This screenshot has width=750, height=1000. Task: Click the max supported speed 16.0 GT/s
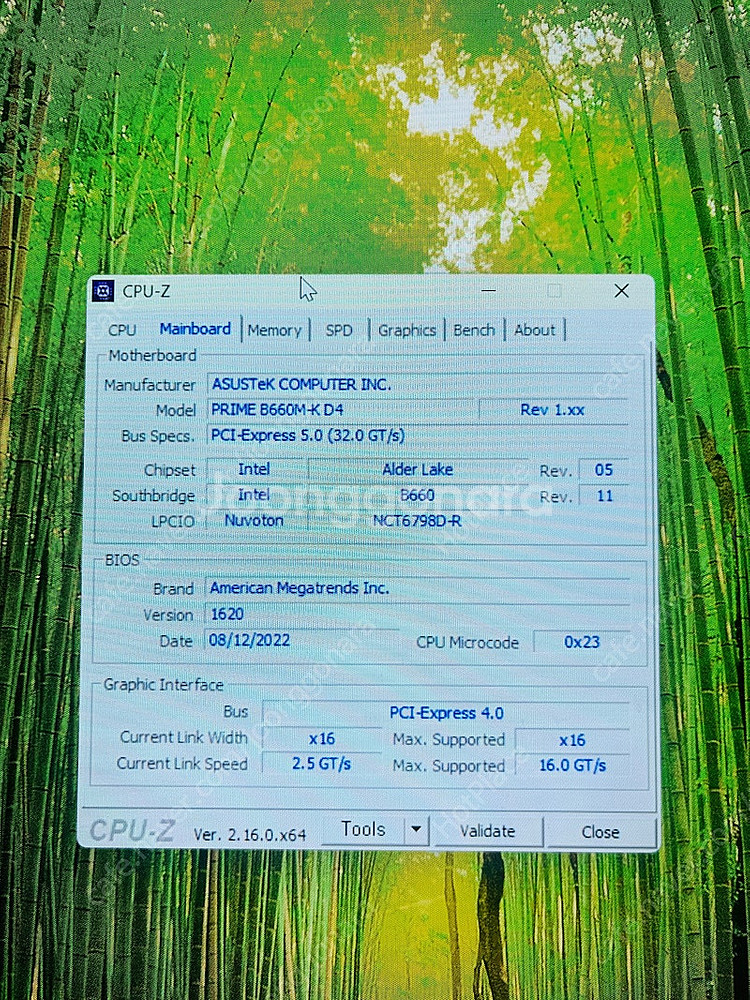click(572, 765)
